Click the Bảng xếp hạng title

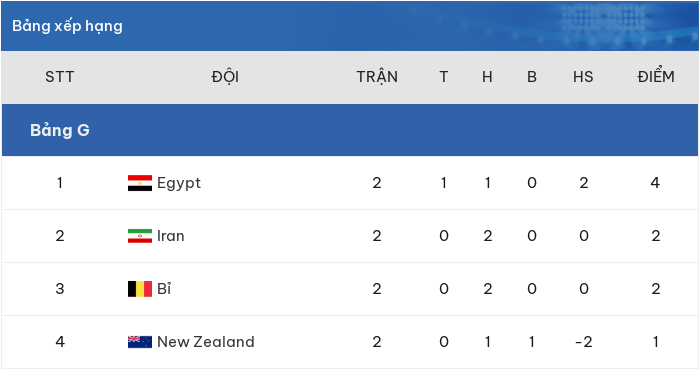[67, 26]
